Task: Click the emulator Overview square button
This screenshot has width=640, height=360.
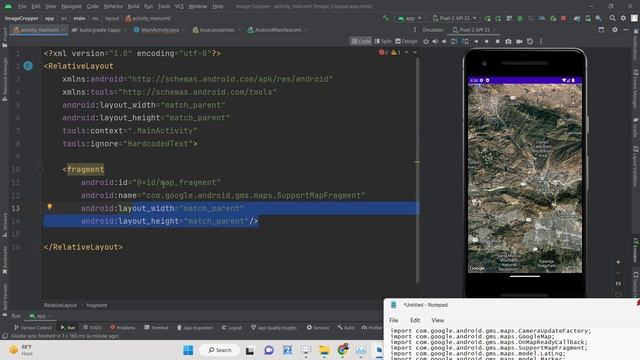Action: point(497,41)
